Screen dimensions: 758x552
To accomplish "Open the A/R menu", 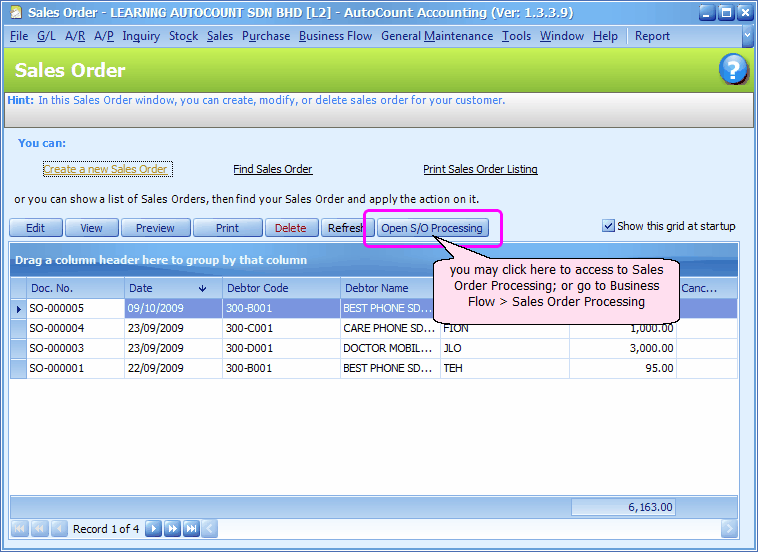I will click(75, 36).
